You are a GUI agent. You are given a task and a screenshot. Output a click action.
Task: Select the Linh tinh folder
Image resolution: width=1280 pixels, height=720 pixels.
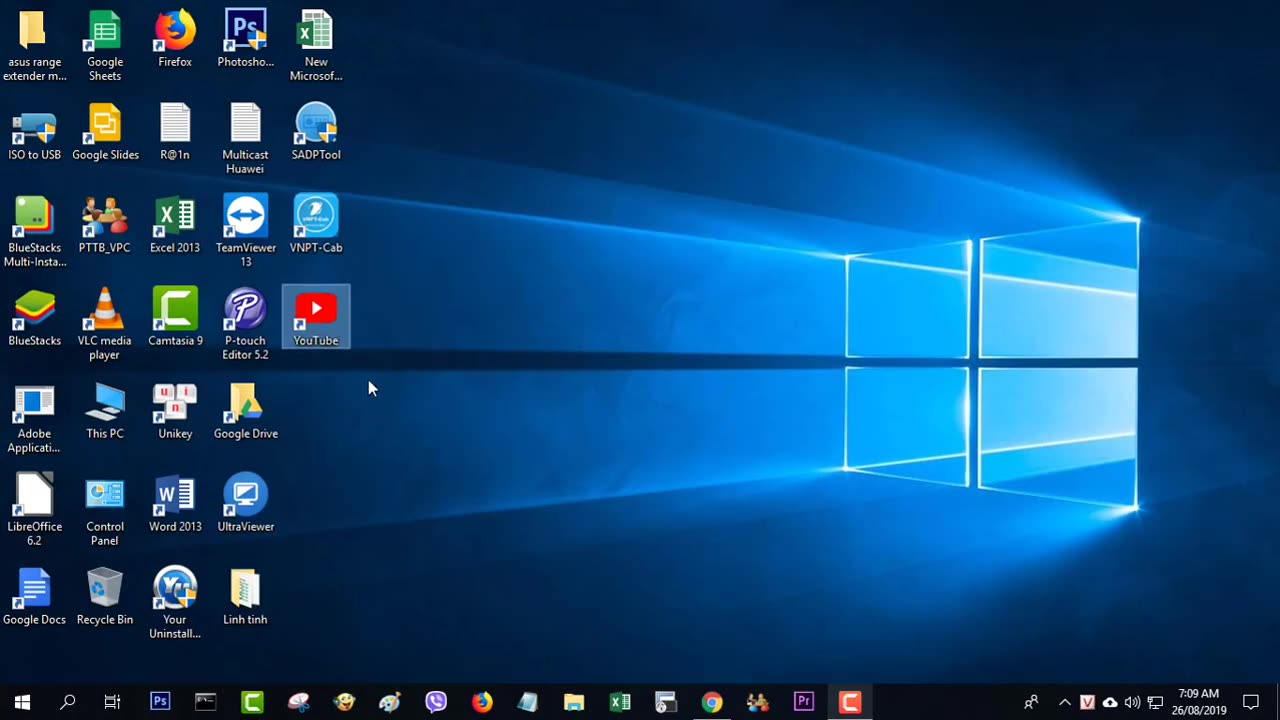[245, 598]
